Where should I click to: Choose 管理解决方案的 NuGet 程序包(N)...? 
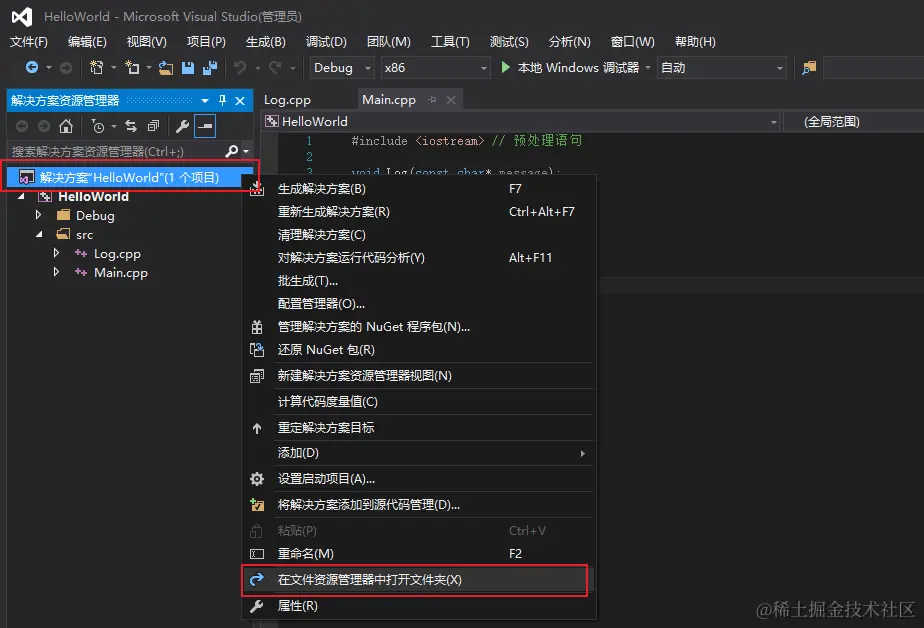click(418, 327)
